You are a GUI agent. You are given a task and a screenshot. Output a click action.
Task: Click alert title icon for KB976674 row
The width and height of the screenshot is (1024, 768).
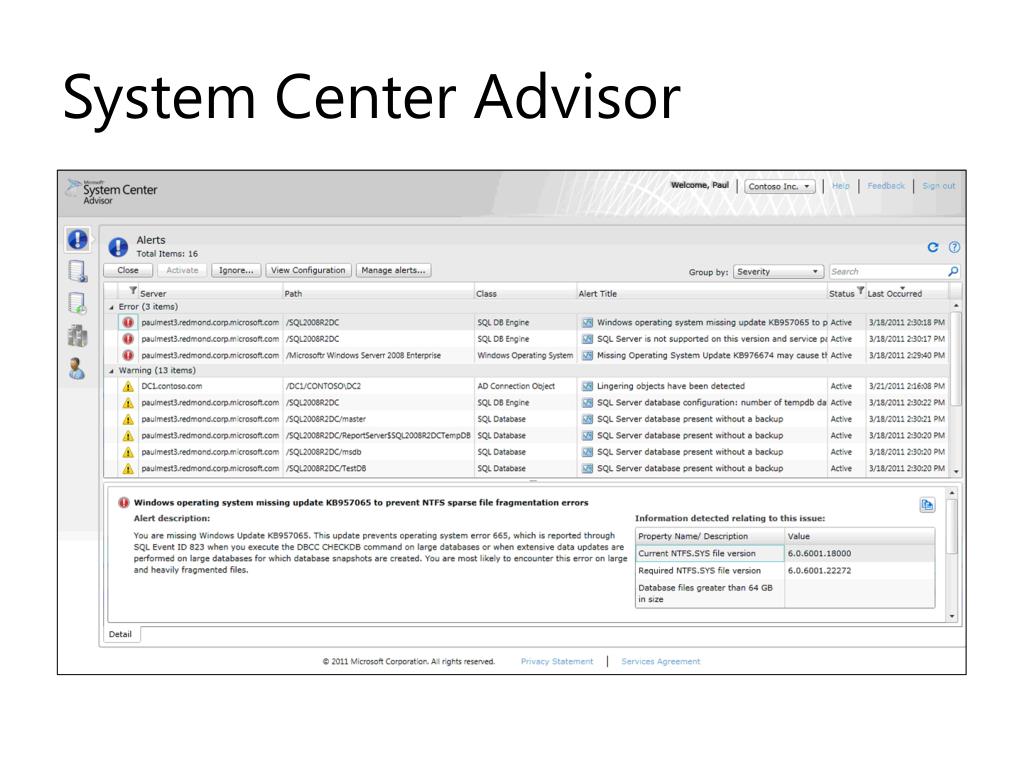[x=587, y=355]
